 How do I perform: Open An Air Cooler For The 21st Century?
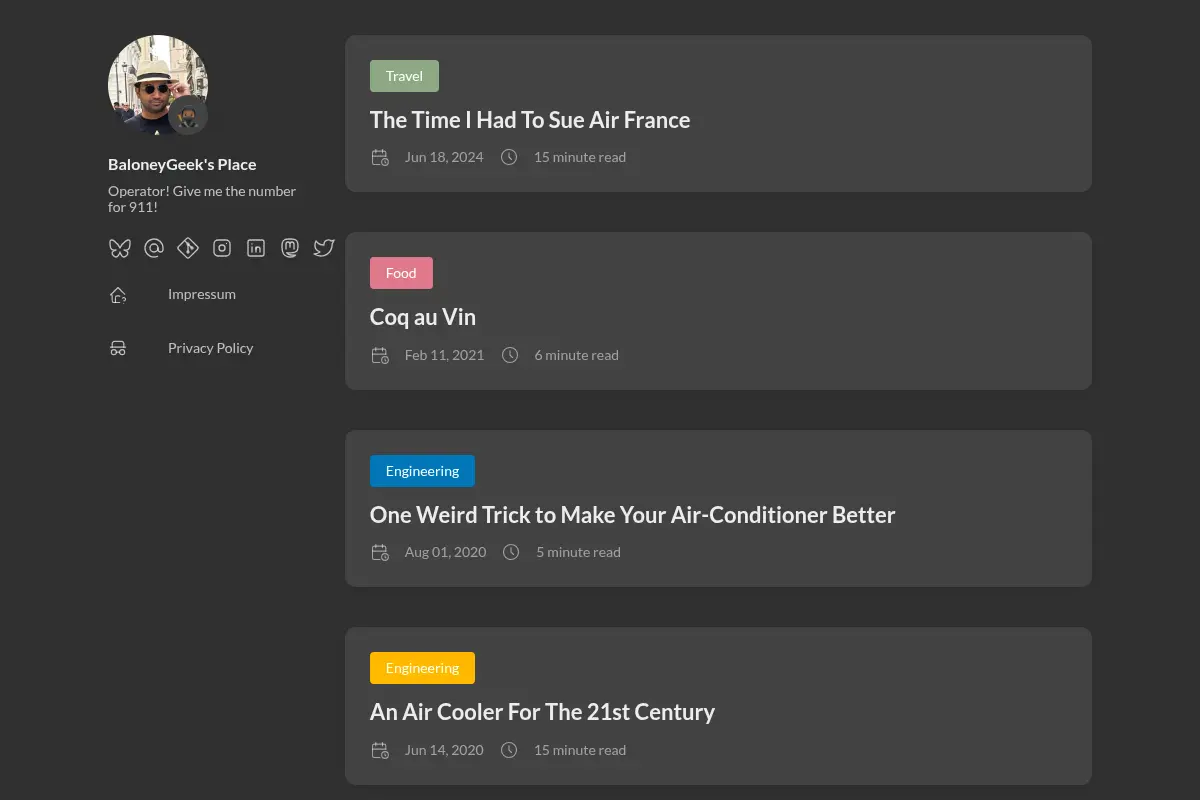click(542, 712)
